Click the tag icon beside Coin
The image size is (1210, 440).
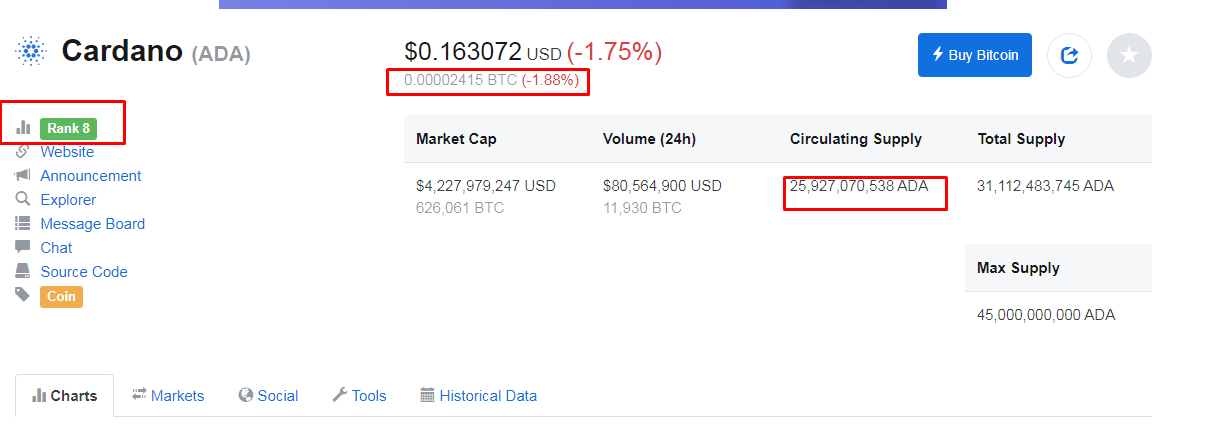tap(23, 295)
